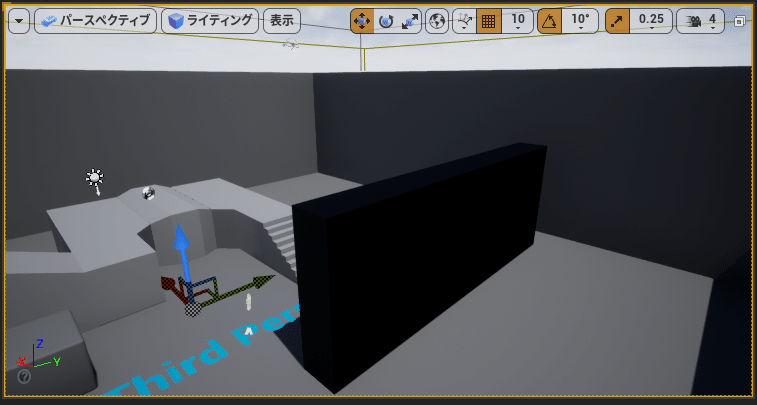
Task: Select the translate (move) gizmo mode
Action: [362, 21]
